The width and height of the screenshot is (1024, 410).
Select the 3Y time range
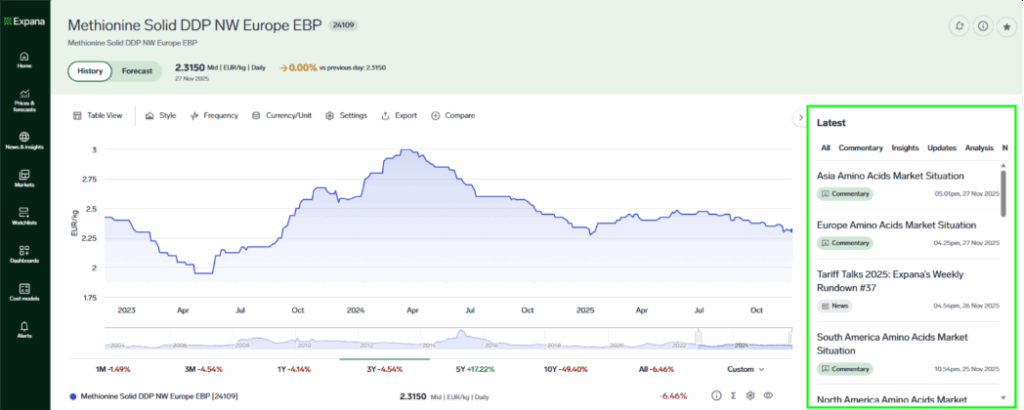tap(385, 369)
